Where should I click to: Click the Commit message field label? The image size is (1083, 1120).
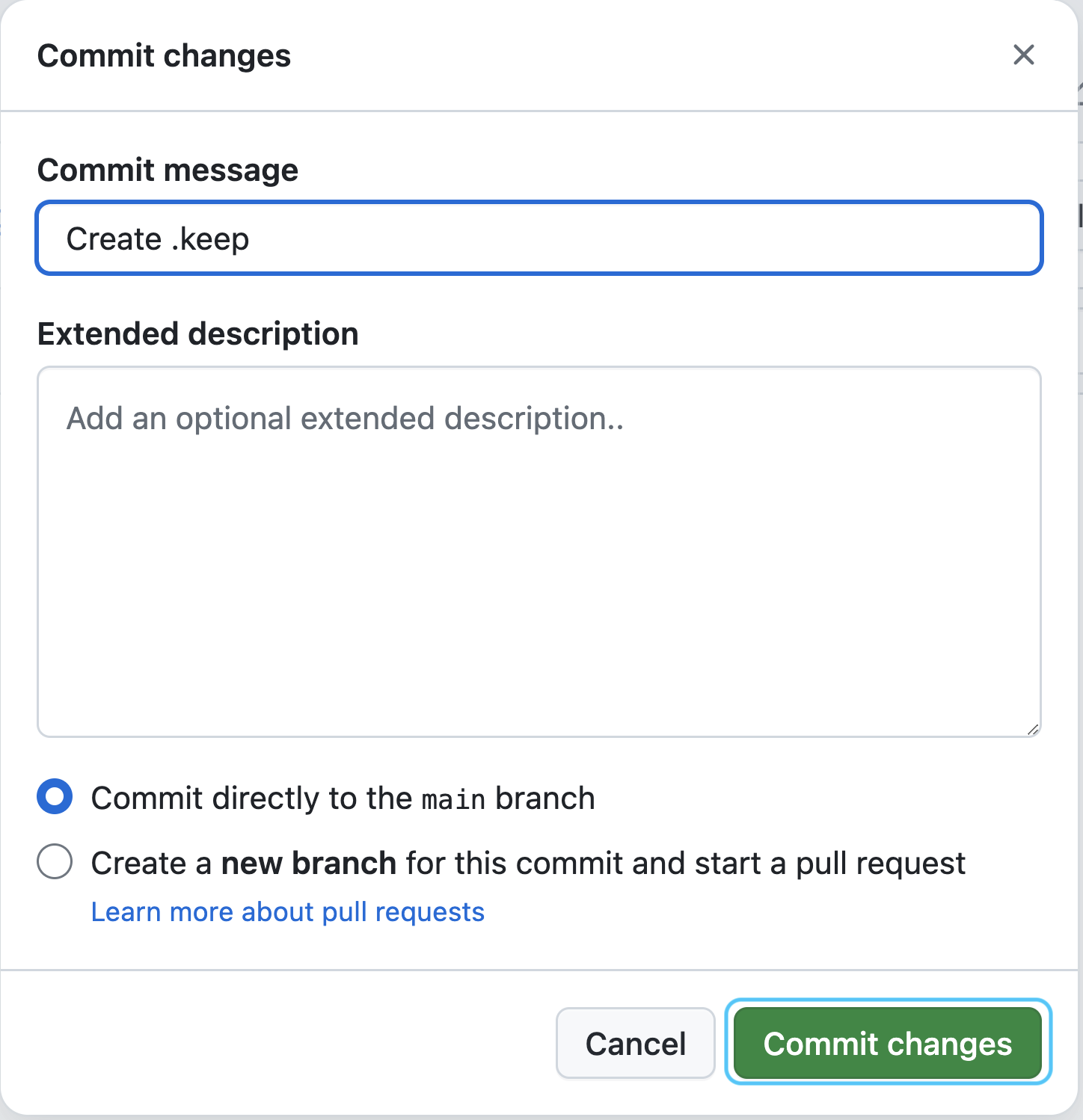(168, 170)
